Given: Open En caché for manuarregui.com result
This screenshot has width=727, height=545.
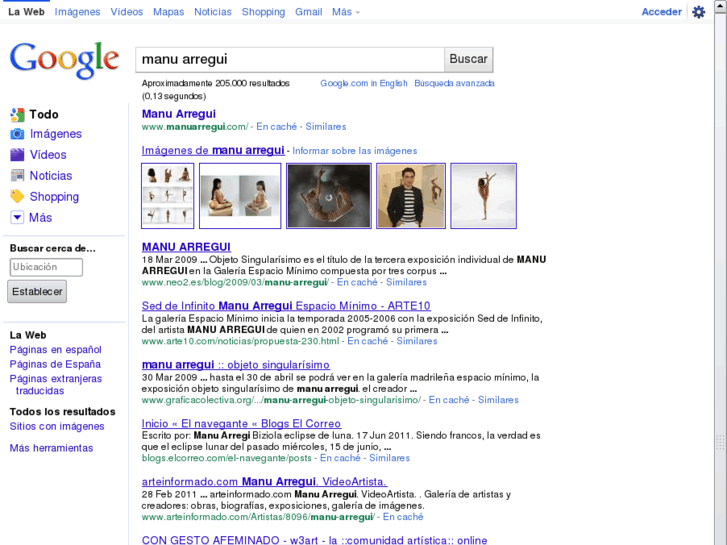Looking at the screenshot, I should pyautogui.click(x=277, y=127).
